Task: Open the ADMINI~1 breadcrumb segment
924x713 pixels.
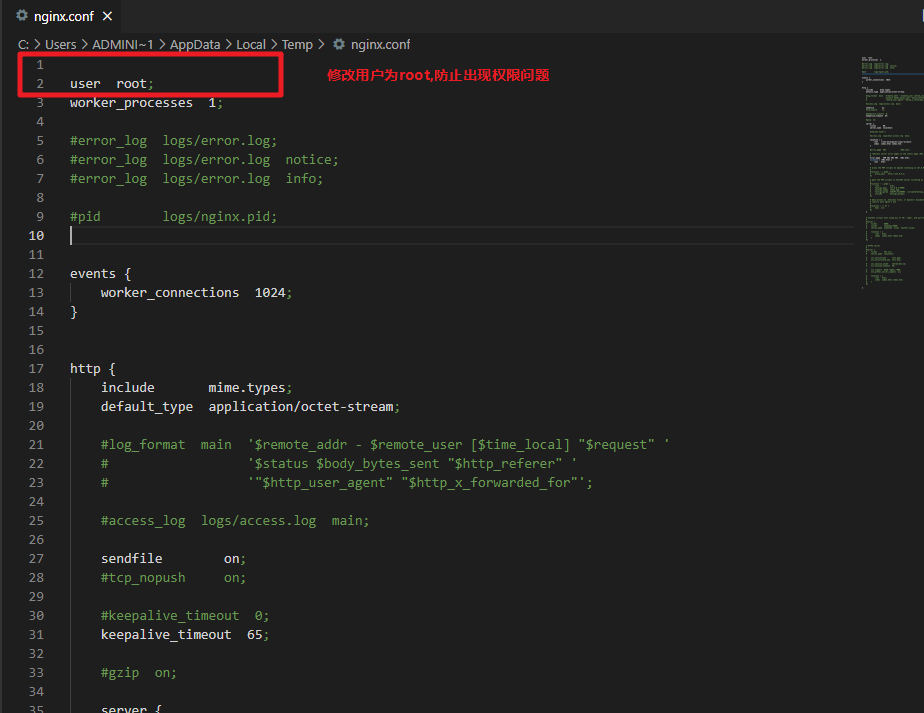Action: click(x=123, y=45)
